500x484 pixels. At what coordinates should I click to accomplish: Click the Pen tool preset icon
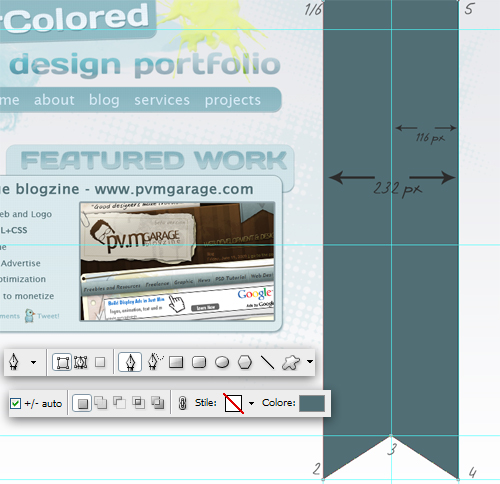pyautogui.click(x=13, y=362)
